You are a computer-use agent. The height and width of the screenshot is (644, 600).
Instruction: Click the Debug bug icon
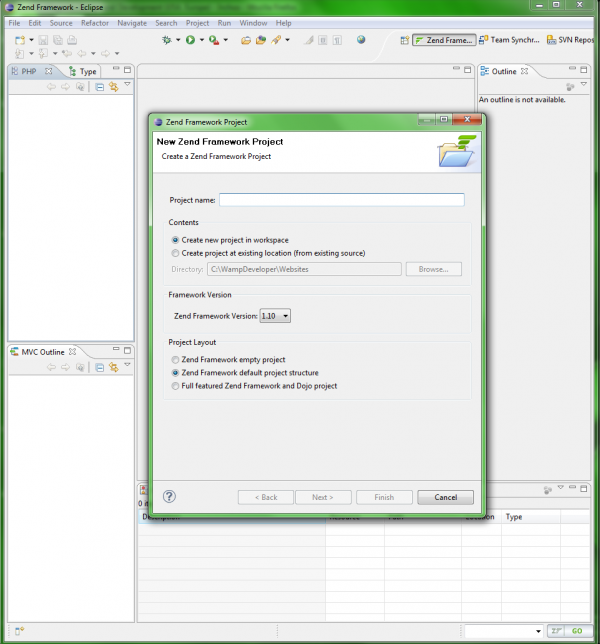[167, 40]
